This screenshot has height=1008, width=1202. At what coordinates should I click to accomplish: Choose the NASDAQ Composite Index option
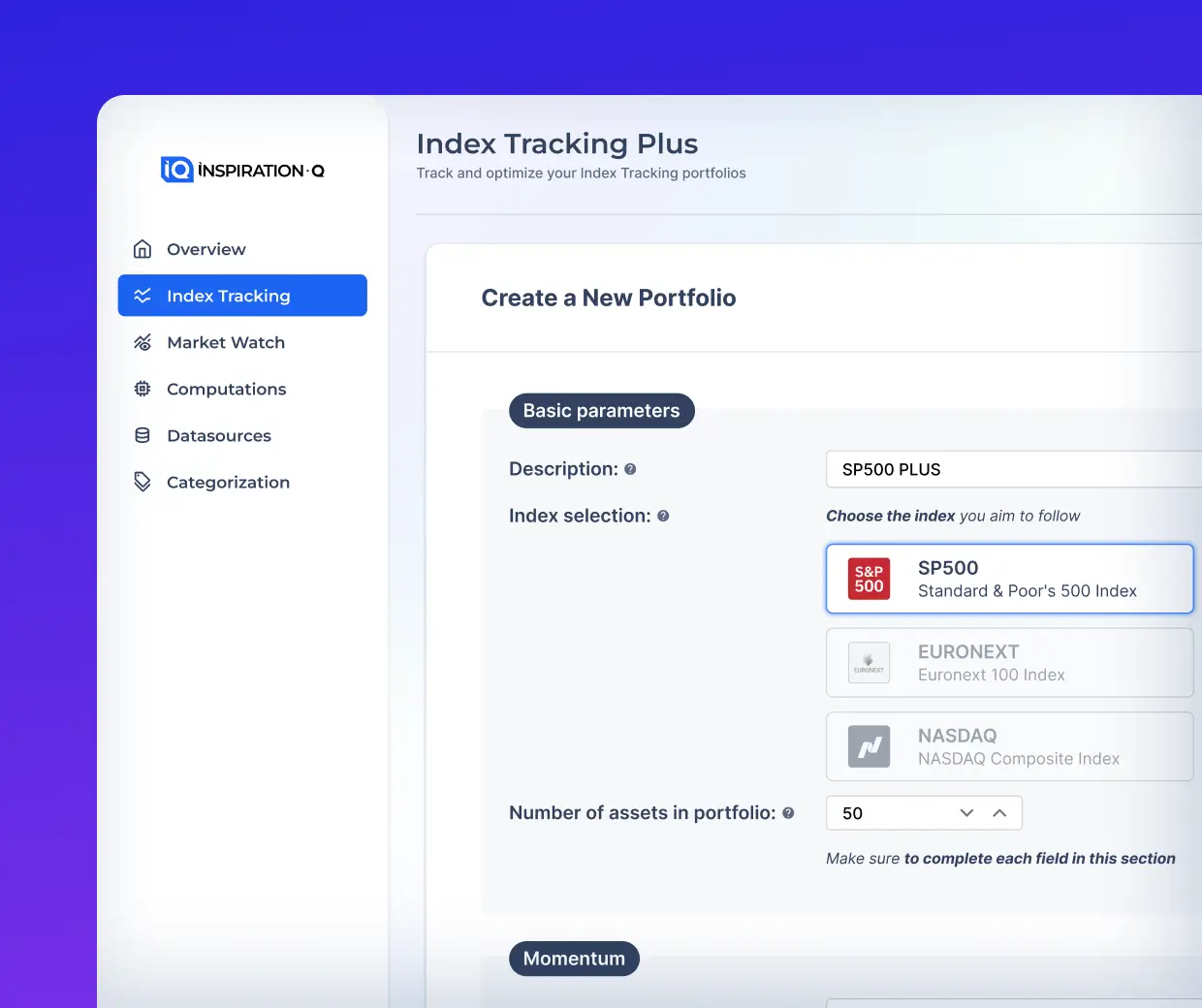(x=1009, y=746)
